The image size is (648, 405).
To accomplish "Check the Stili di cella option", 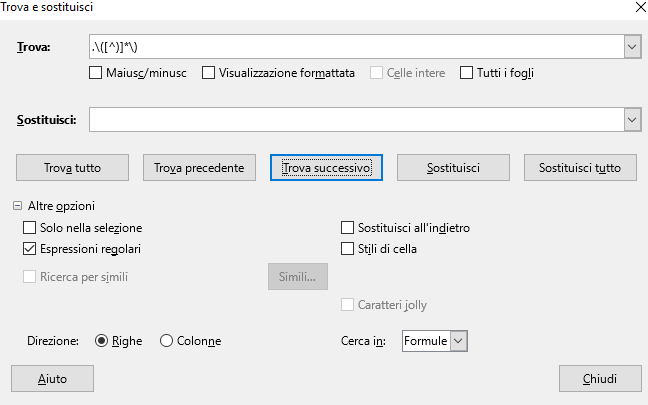I will (x=347, y=249).
